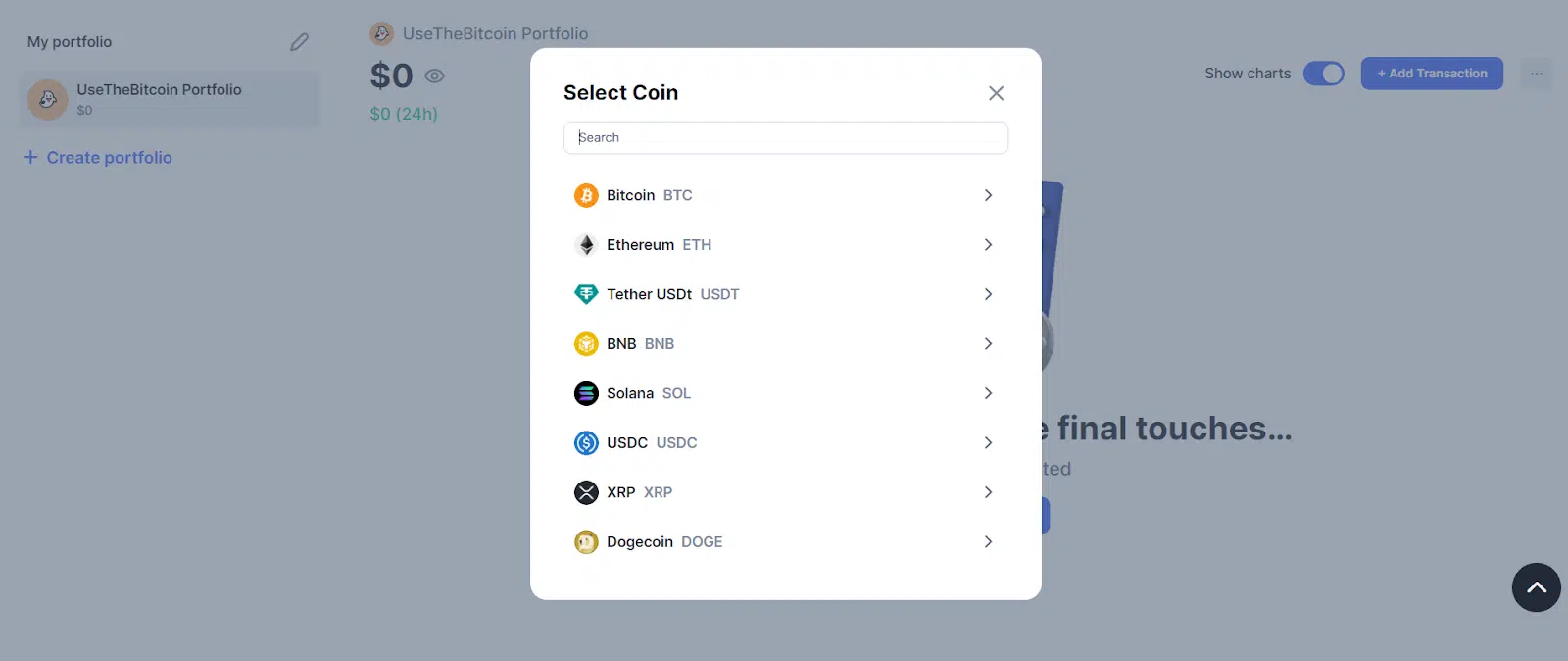The width and height of the screenshot is (1568, 661).
Task: Expand the BNB row chevron
Action: pyautogui.click(x=988, y=344)
